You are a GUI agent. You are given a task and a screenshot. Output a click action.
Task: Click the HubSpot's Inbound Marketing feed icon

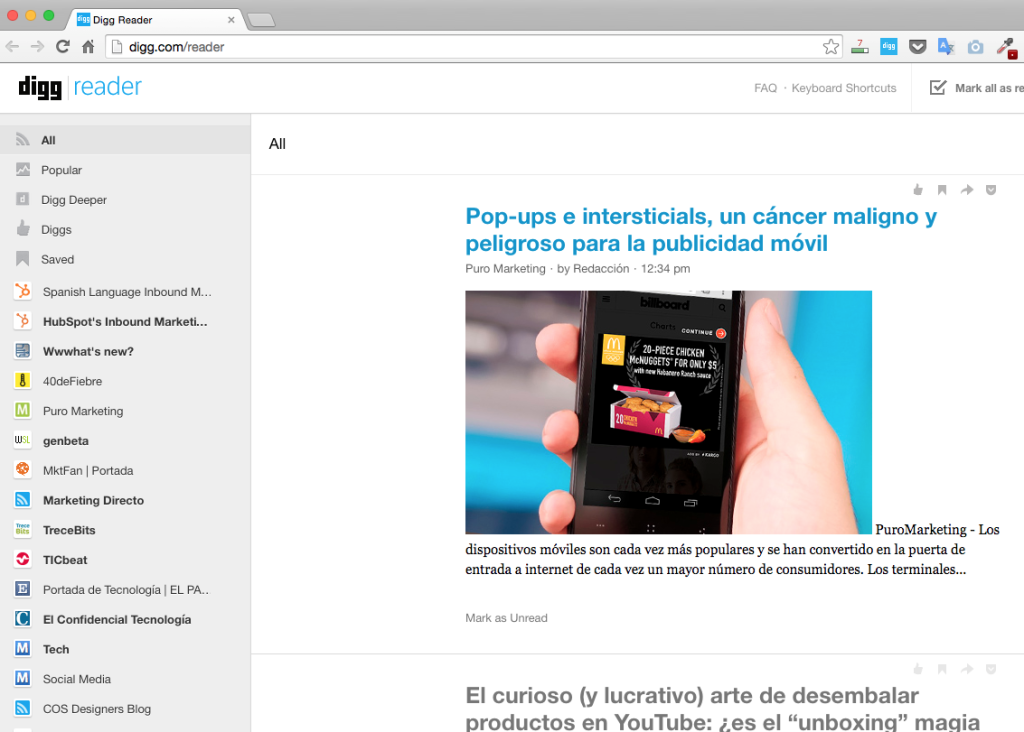(x=23, y=321)
